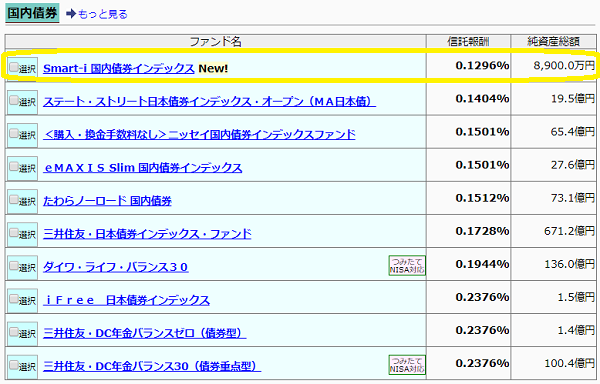This screenshot has height=384, width=600.
Task: Check the たわらノーロード 国内債券 selection box
Action: click(14, 200)
